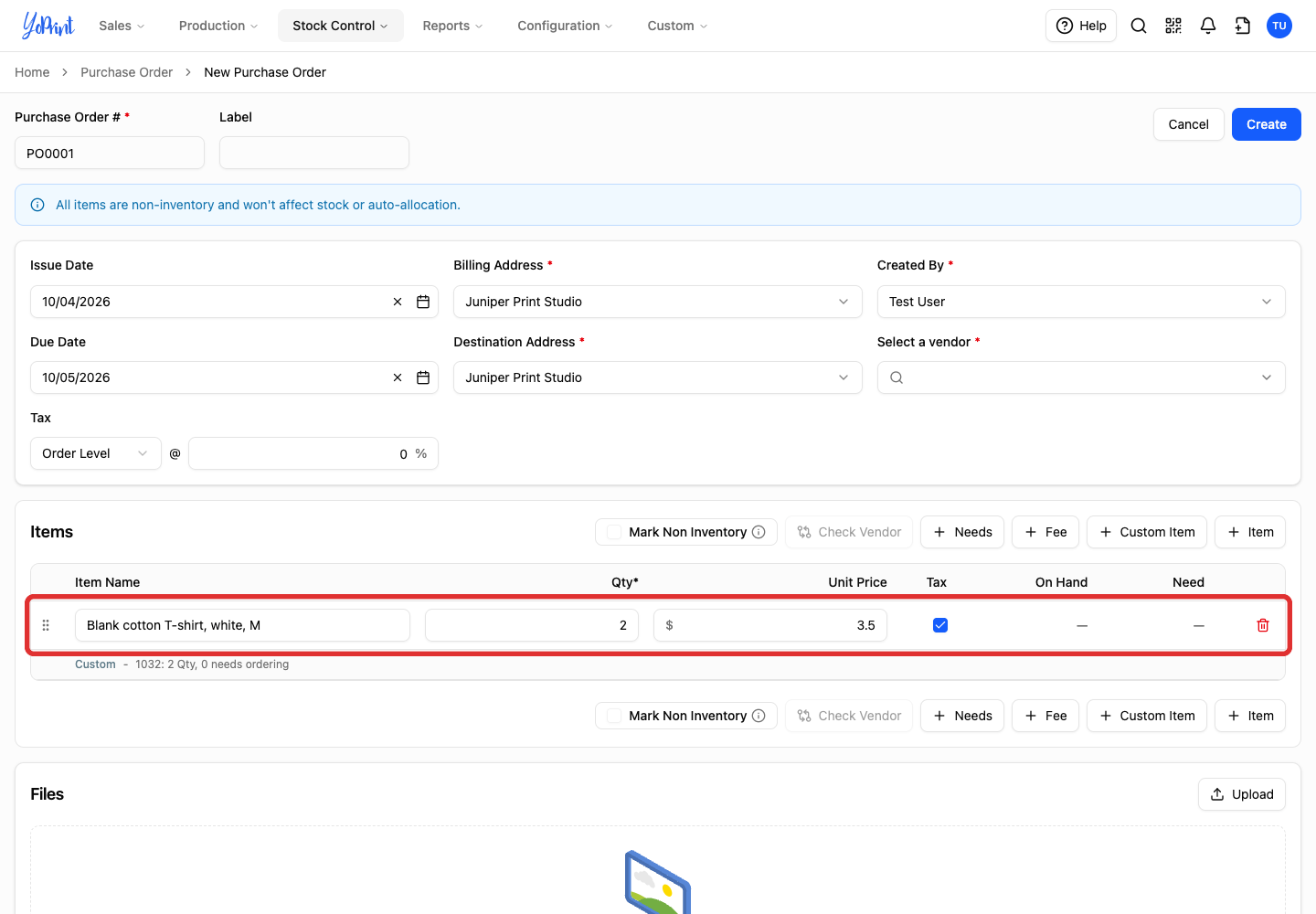Go to Purchase Order breadcrumb link

point(126,72)
